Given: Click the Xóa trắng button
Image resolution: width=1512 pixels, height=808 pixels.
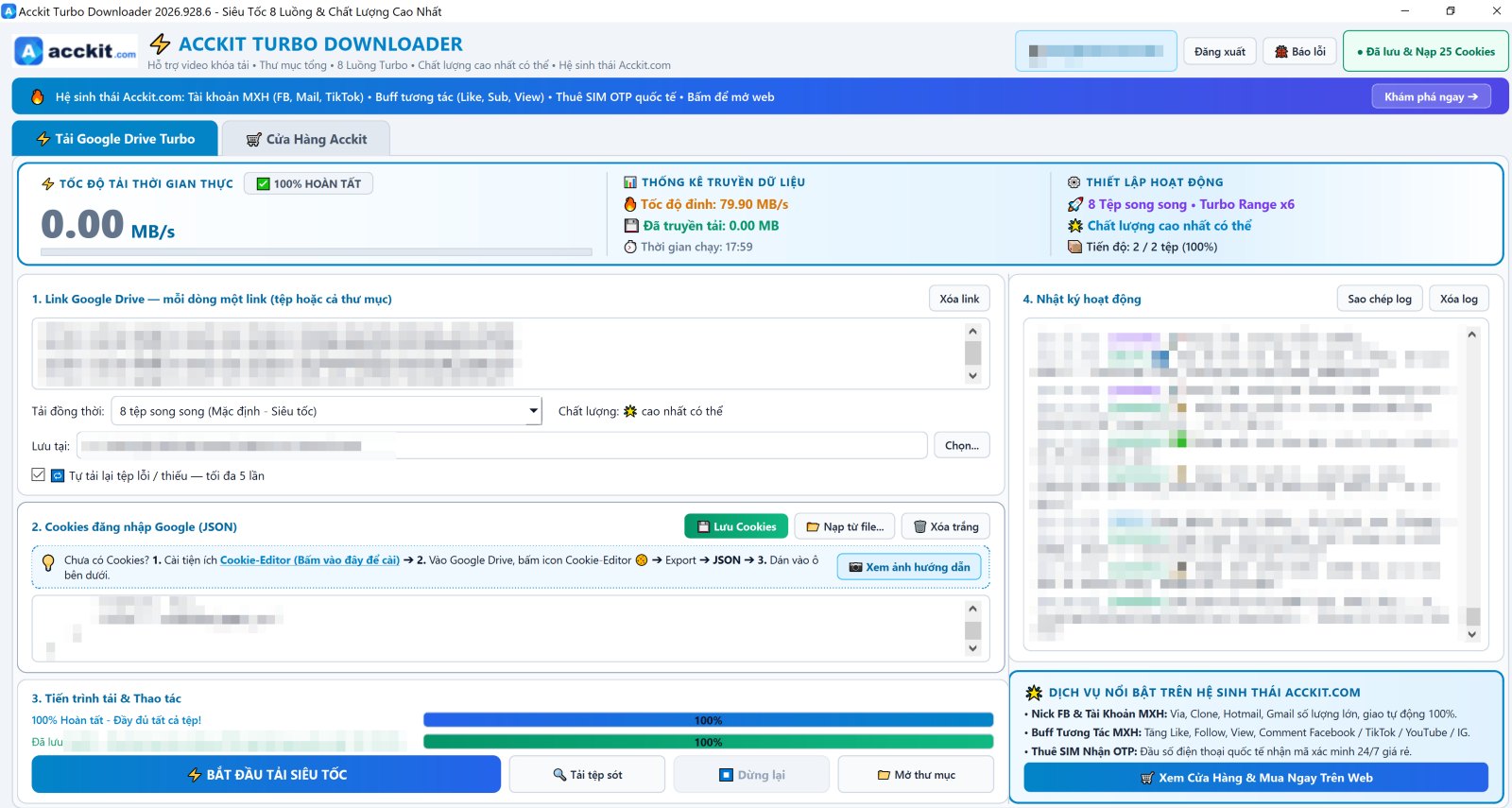Looking at the screenshot, I should [946, 526].
